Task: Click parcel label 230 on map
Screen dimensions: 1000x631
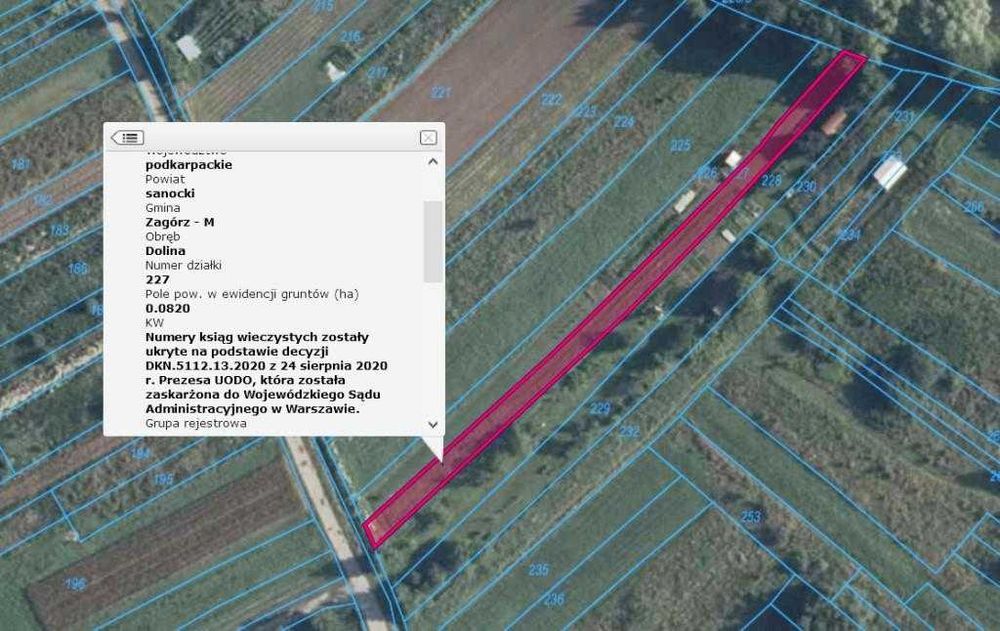Action: point(805,186)
